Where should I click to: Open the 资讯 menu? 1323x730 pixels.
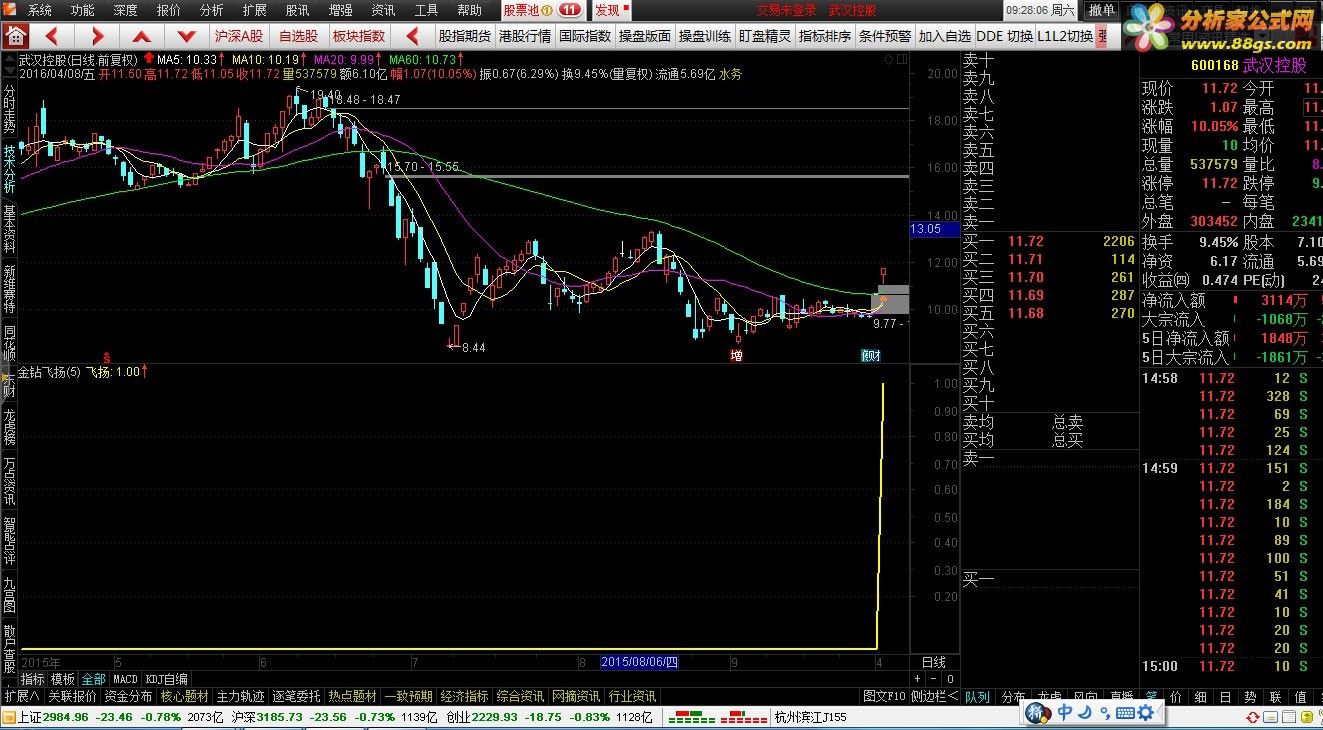383,10
